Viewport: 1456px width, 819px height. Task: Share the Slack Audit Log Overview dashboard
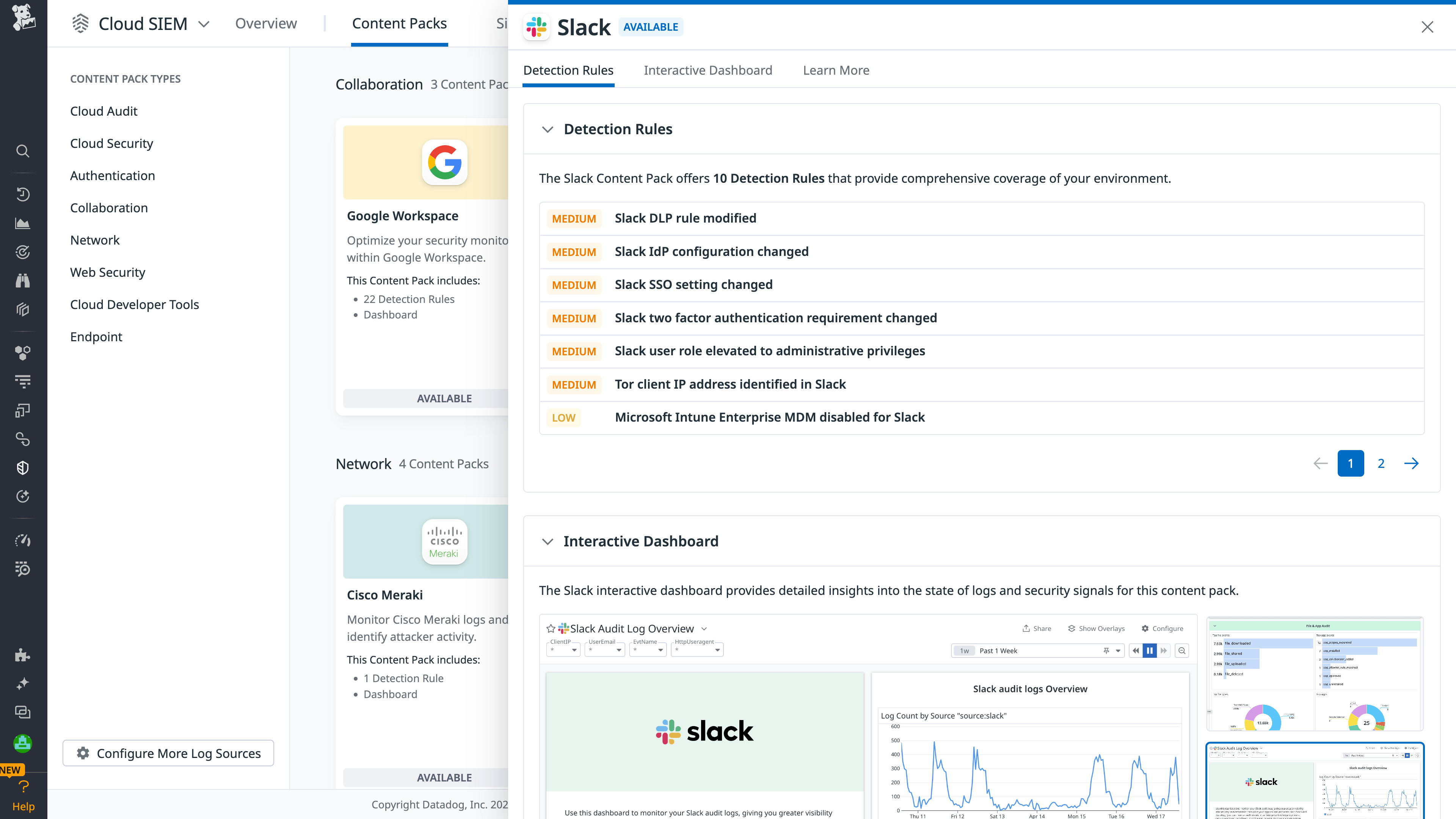(1036, 628)
